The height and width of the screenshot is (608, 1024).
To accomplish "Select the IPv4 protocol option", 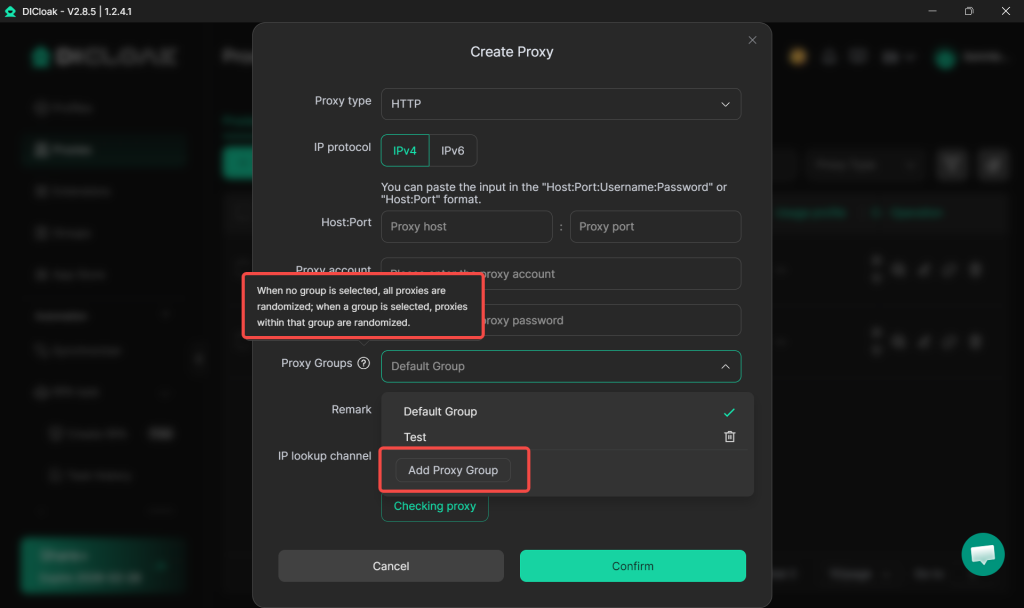I will (x=405, y=150).
